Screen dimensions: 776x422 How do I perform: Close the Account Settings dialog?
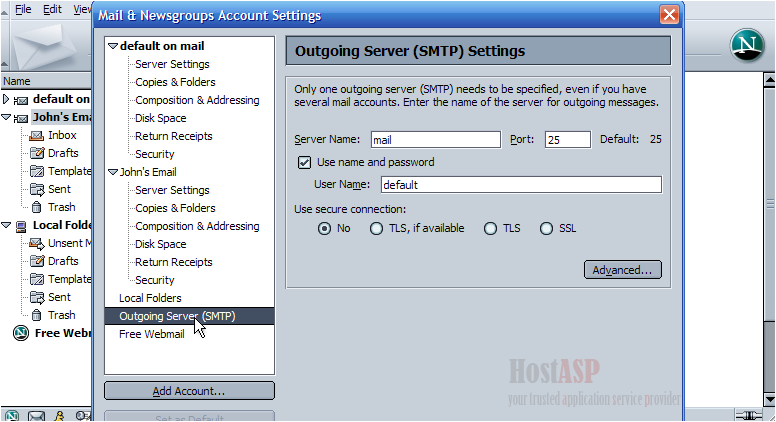coord(669,15)
